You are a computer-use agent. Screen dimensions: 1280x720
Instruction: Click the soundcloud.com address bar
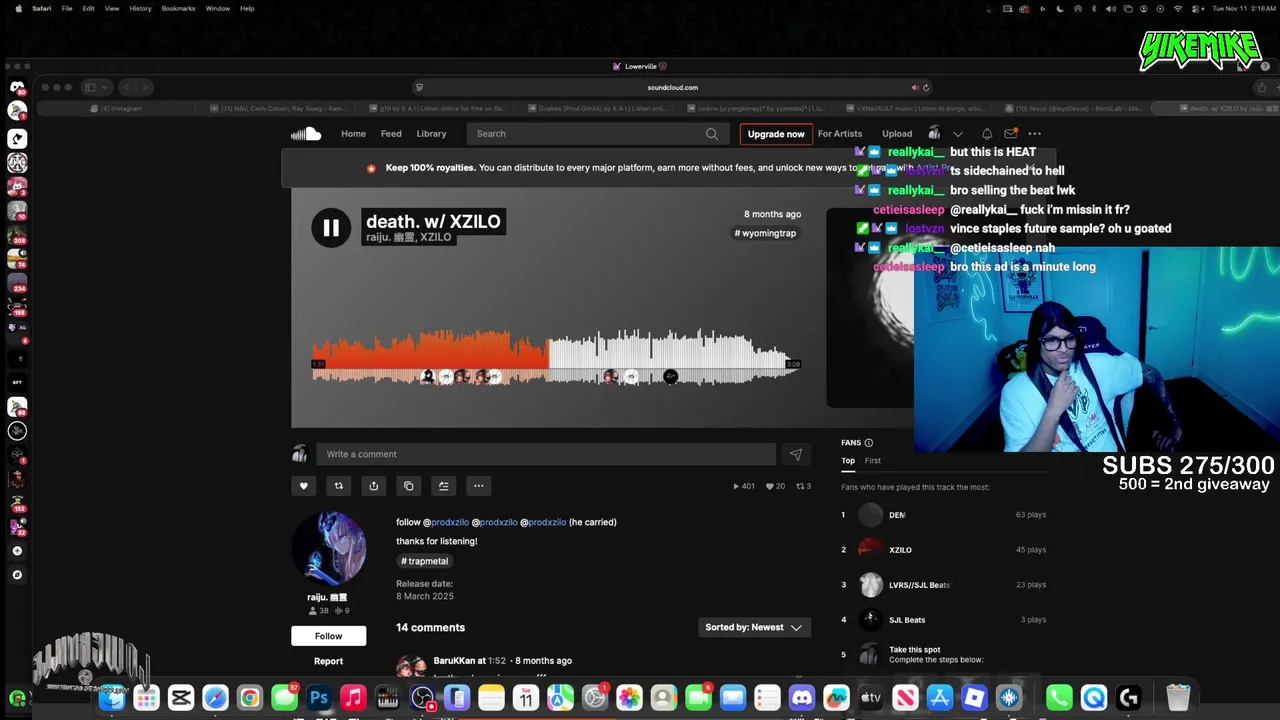pyautogui.click(x=672, y=87)
